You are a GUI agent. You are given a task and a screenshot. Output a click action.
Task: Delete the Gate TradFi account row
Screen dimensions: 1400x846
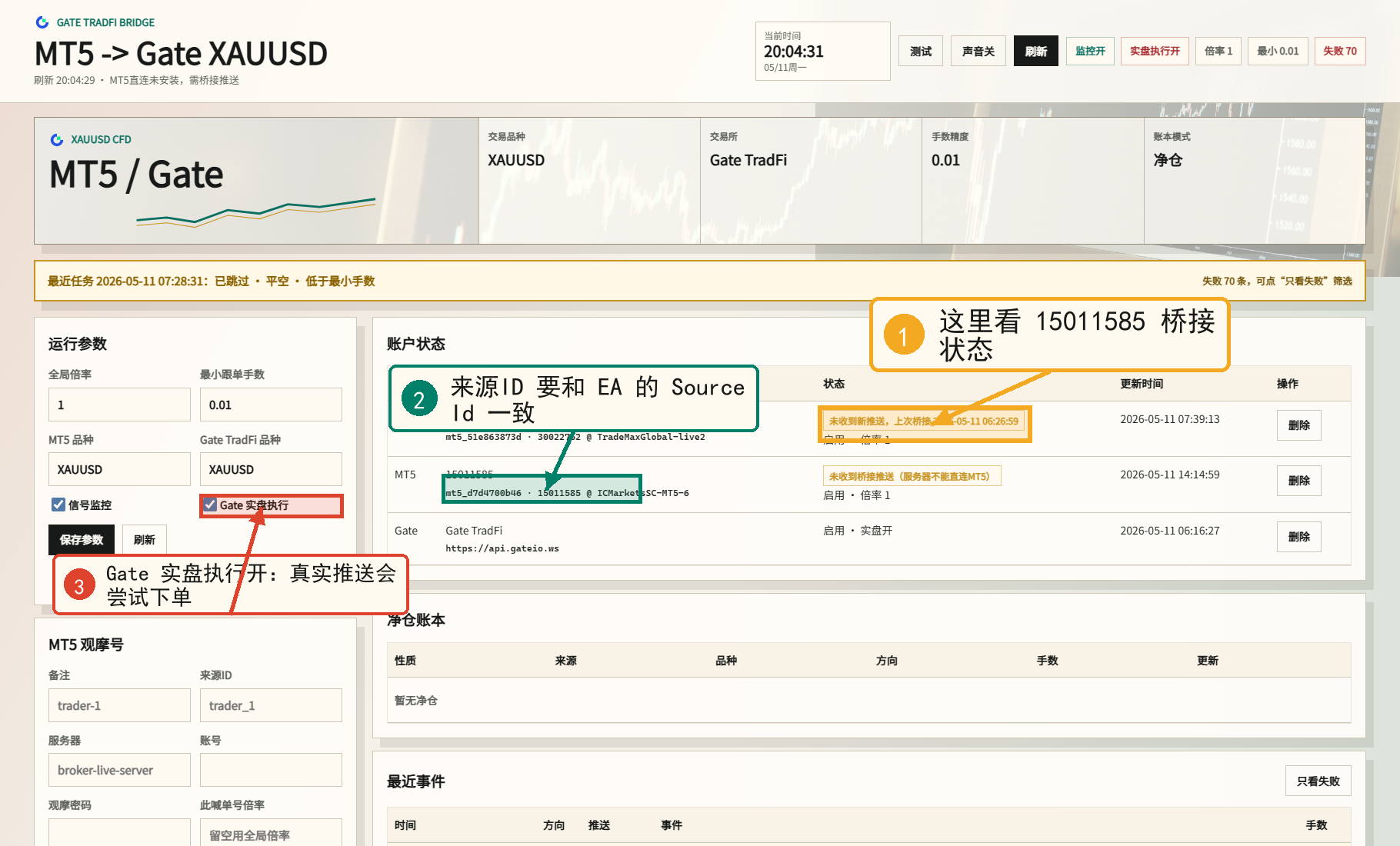[1299, 537]
